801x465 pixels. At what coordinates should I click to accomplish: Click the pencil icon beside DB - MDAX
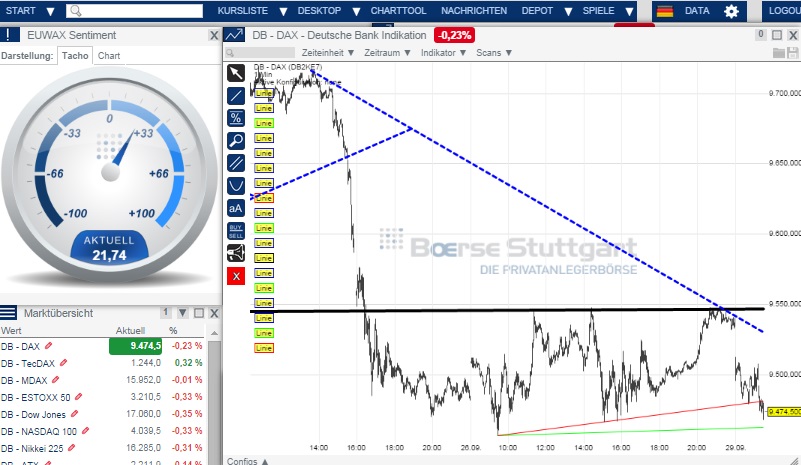point(56,380)
